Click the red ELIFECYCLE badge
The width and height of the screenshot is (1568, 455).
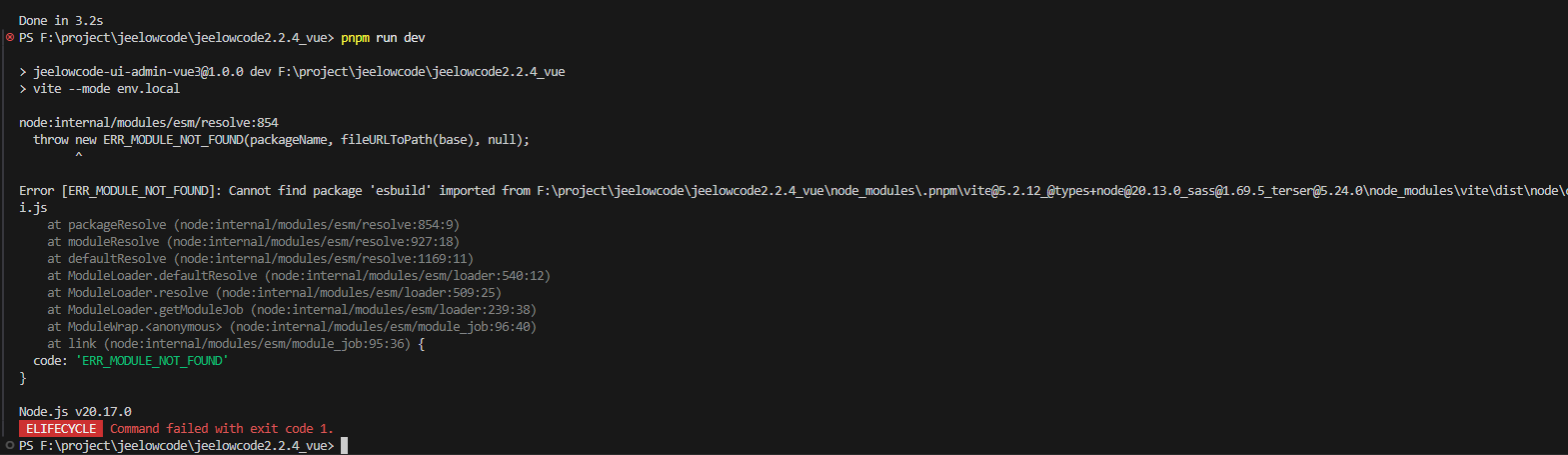(x=61, y=429)
